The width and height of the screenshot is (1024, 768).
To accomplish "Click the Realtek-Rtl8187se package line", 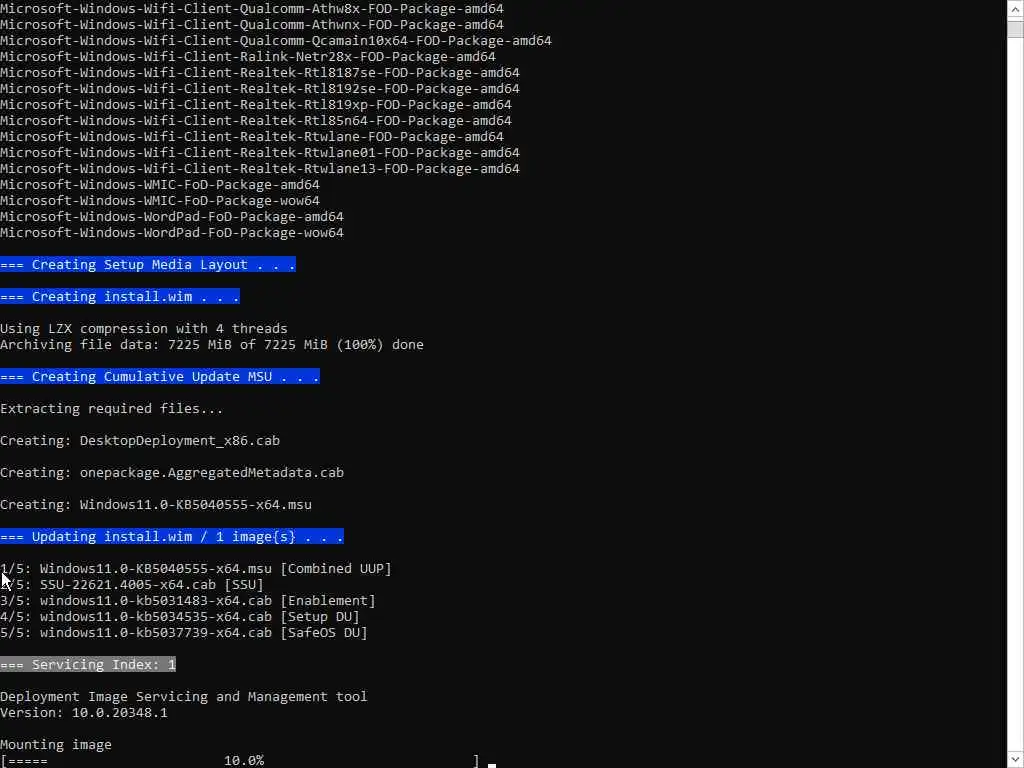I will pyautogui.click(x=260, y=72).
